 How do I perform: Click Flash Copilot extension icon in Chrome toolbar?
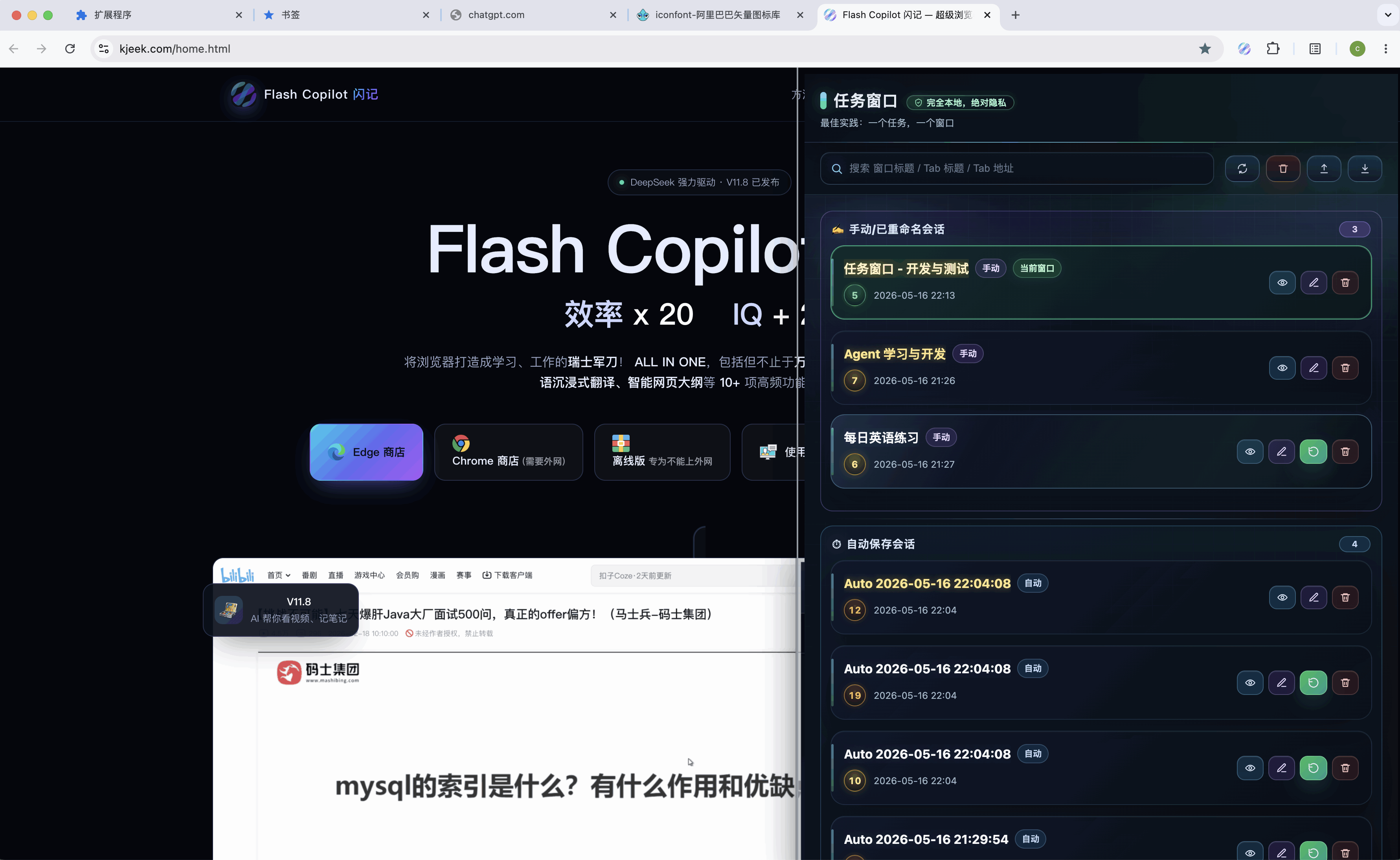[1244, 49]
